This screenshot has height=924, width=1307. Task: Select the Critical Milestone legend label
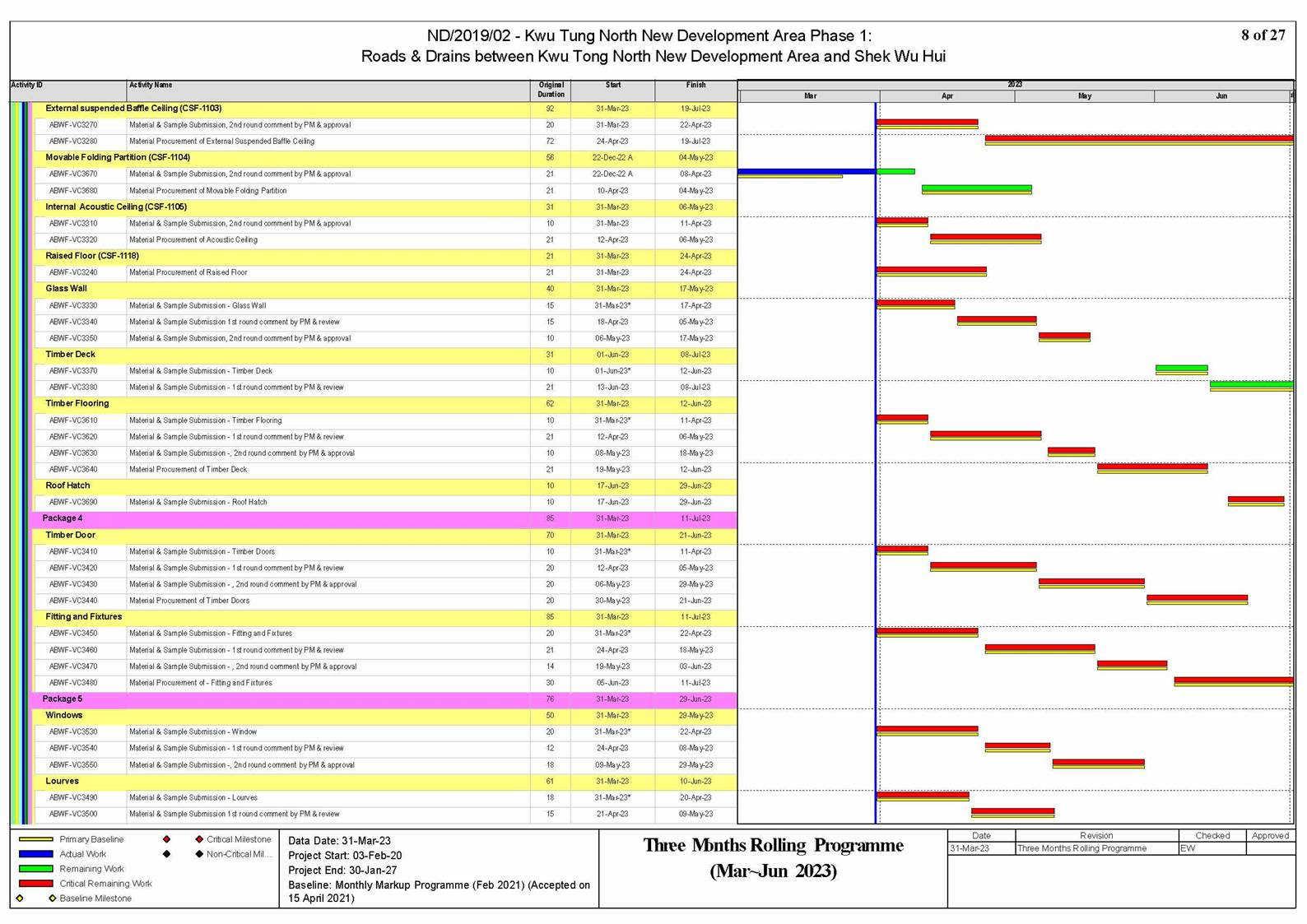(238, 839)
